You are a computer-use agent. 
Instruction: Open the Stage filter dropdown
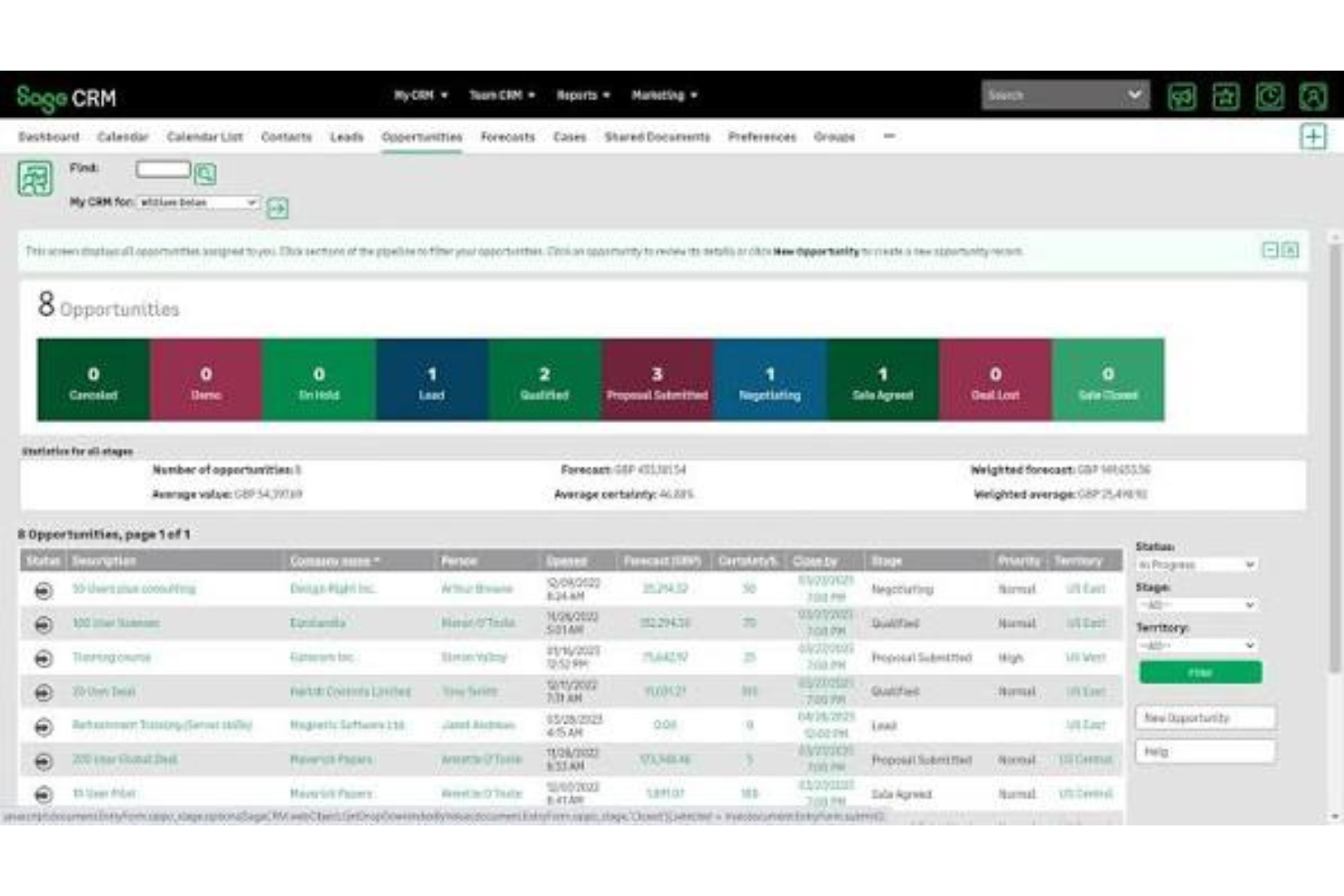coord(1197,605)
